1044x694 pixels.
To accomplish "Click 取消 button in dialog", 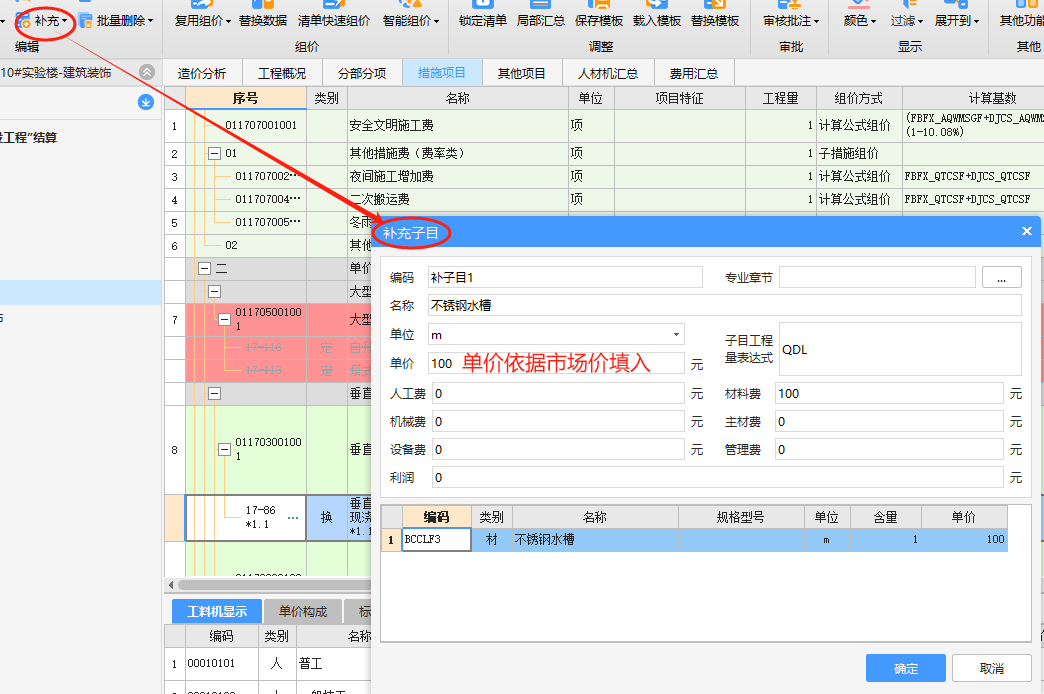I will coord(991,668).
